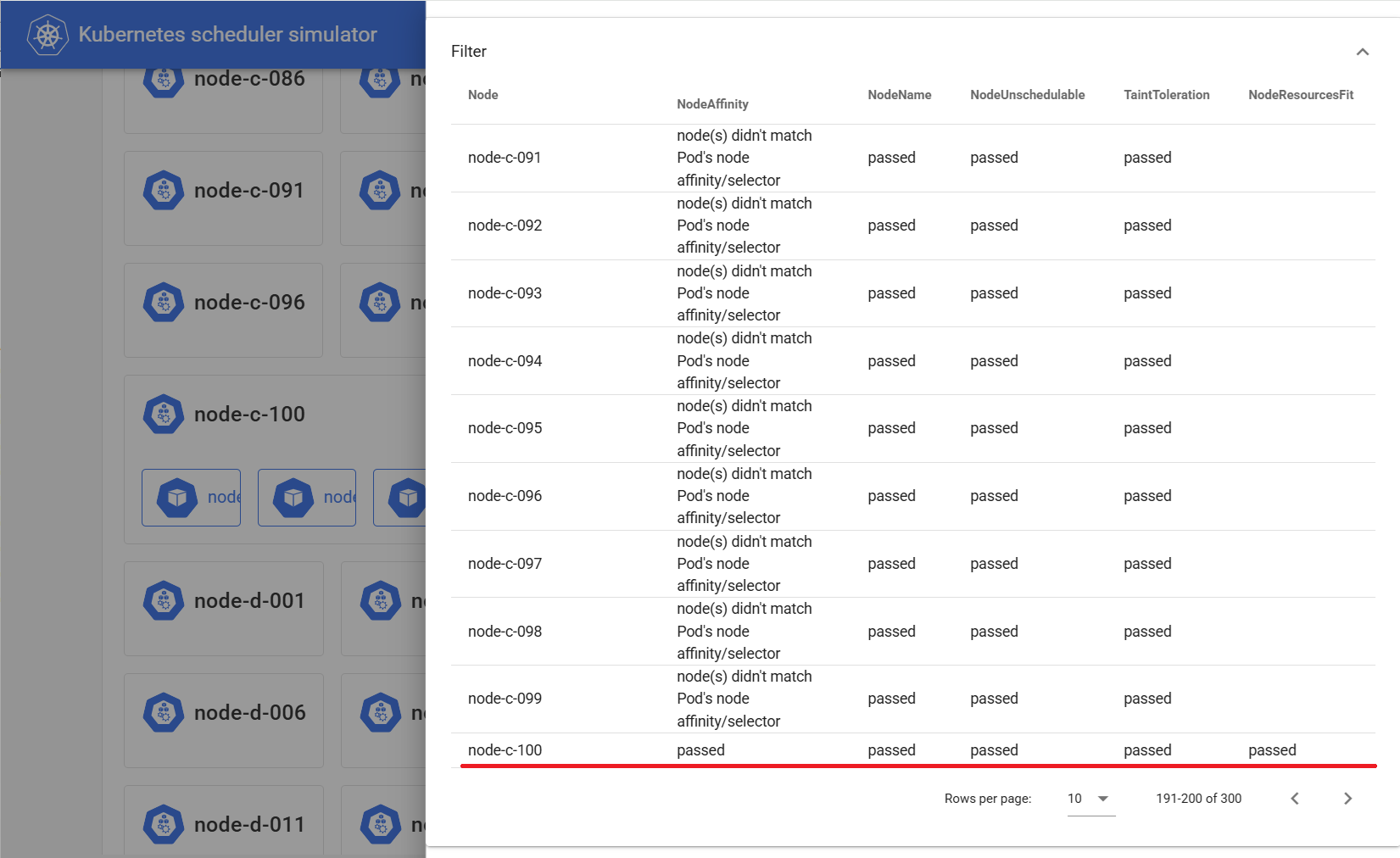
Task: Open the node-d-001 card title
Action: click(249, 601)
